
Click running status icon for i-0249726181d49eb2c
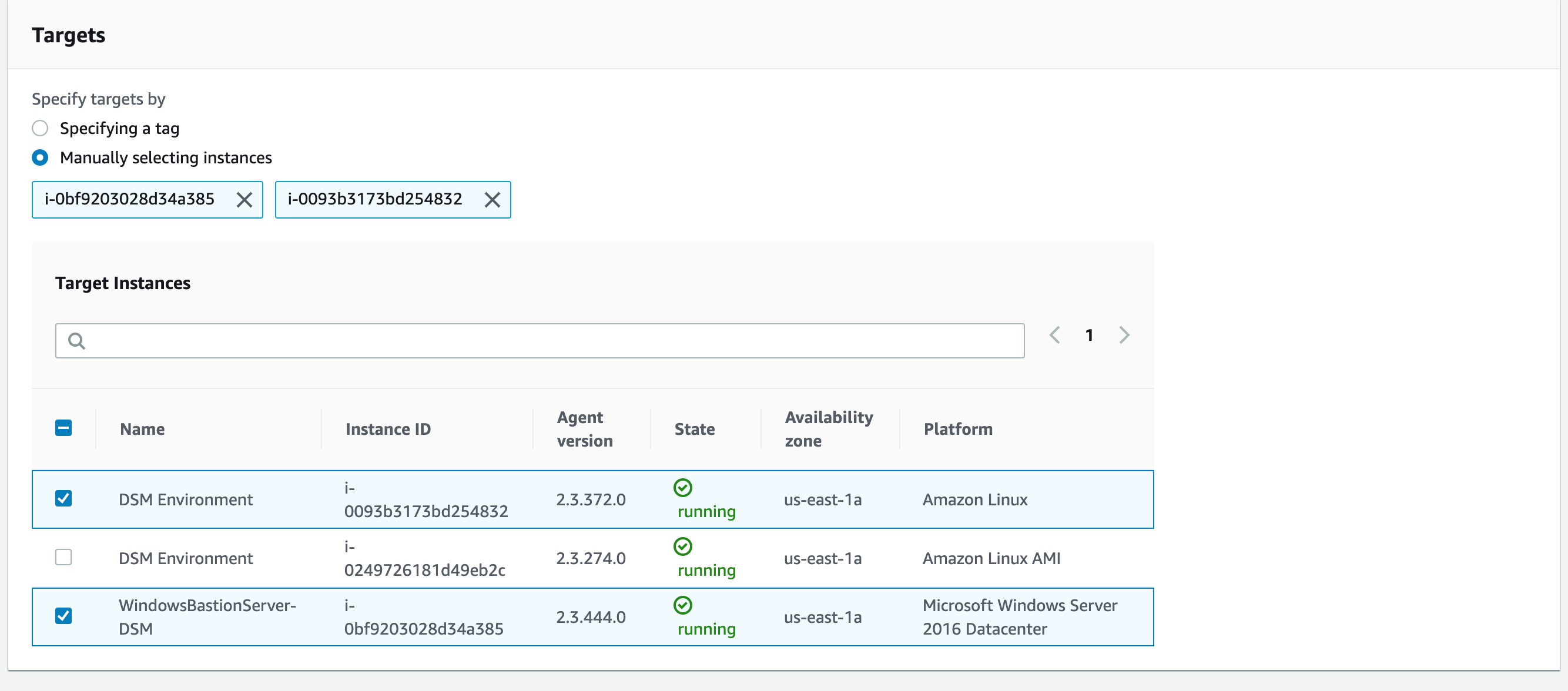point(682,546)
